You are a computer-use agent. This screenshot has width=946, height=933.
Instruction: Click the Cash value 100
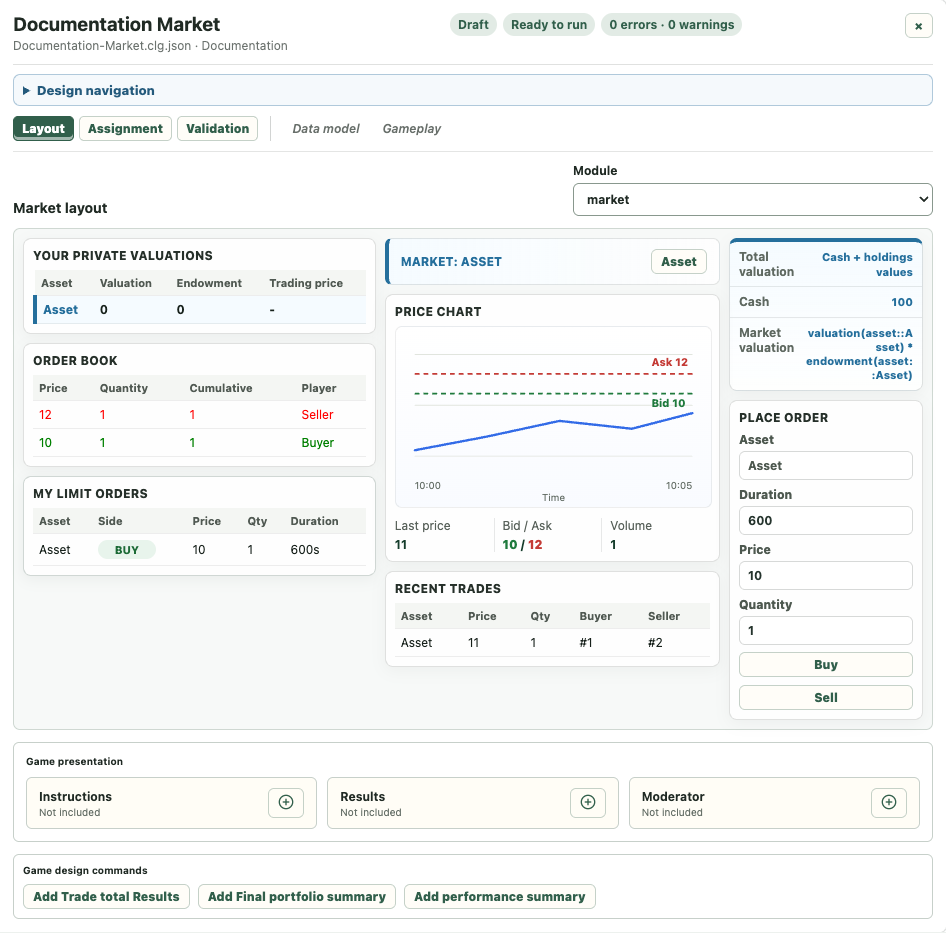(902, 302)
